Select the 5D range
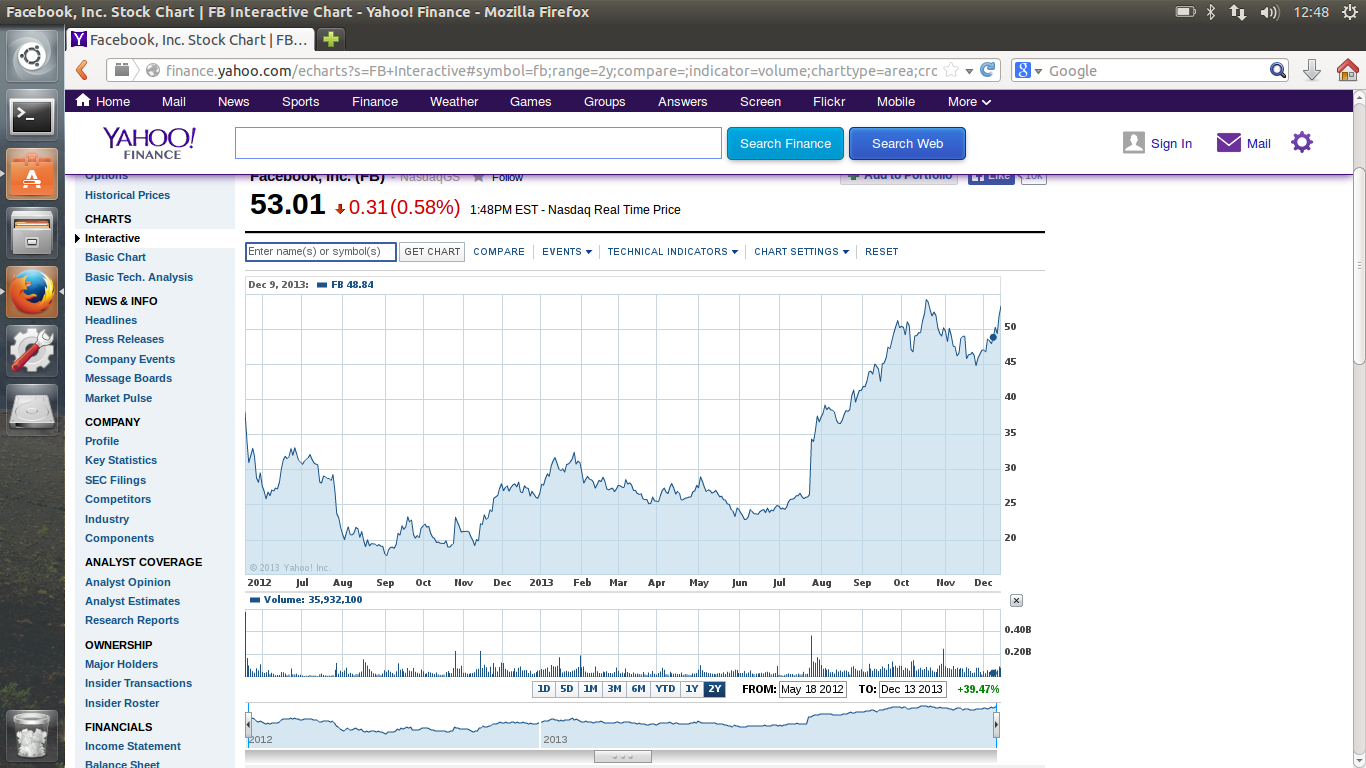 (x=567, y=689)
